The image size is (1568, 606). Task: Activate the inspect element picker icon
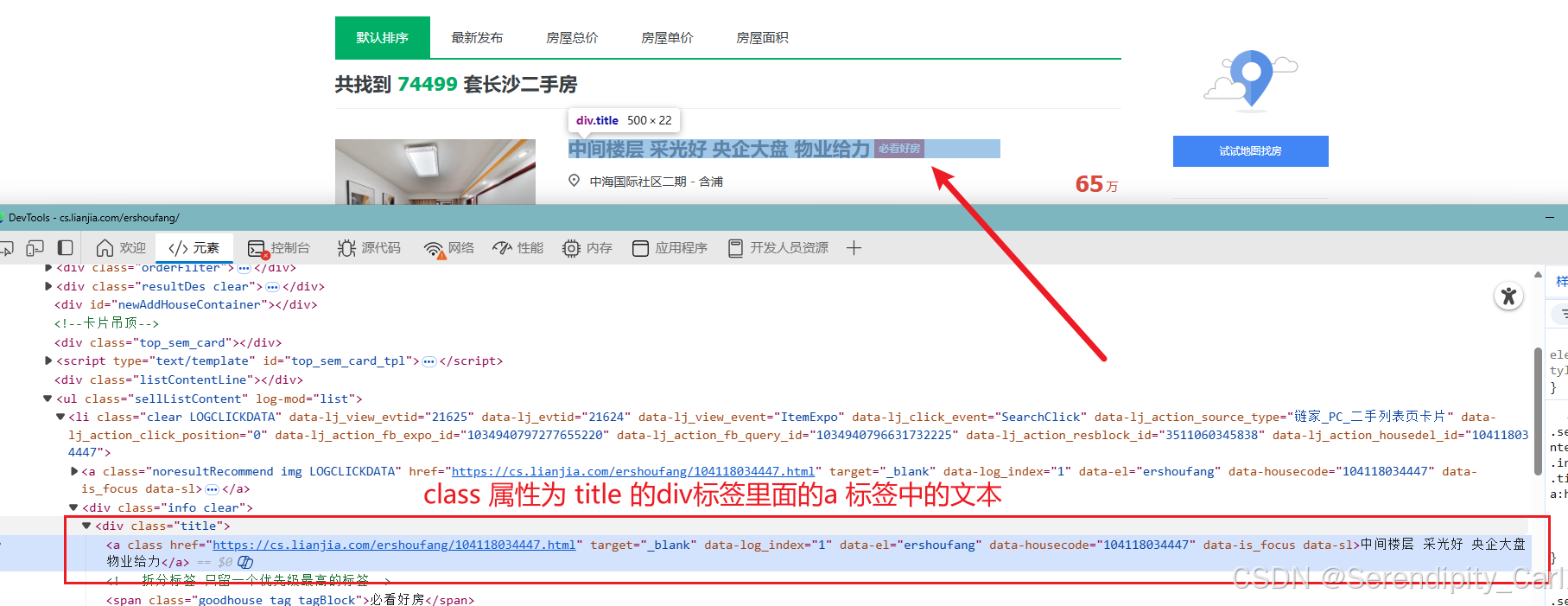pyautogui.click(x=7, y=249)
